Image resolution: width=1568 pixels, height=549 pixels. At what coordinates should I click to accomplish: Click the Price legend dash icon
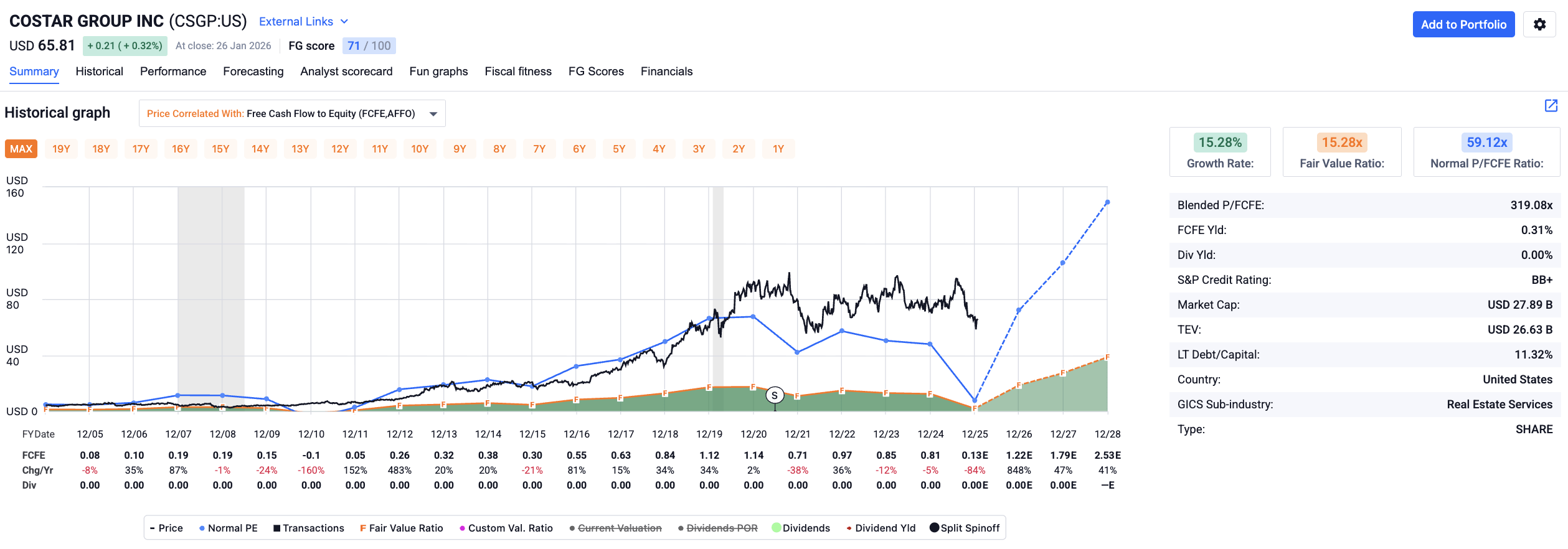point(151,528)
